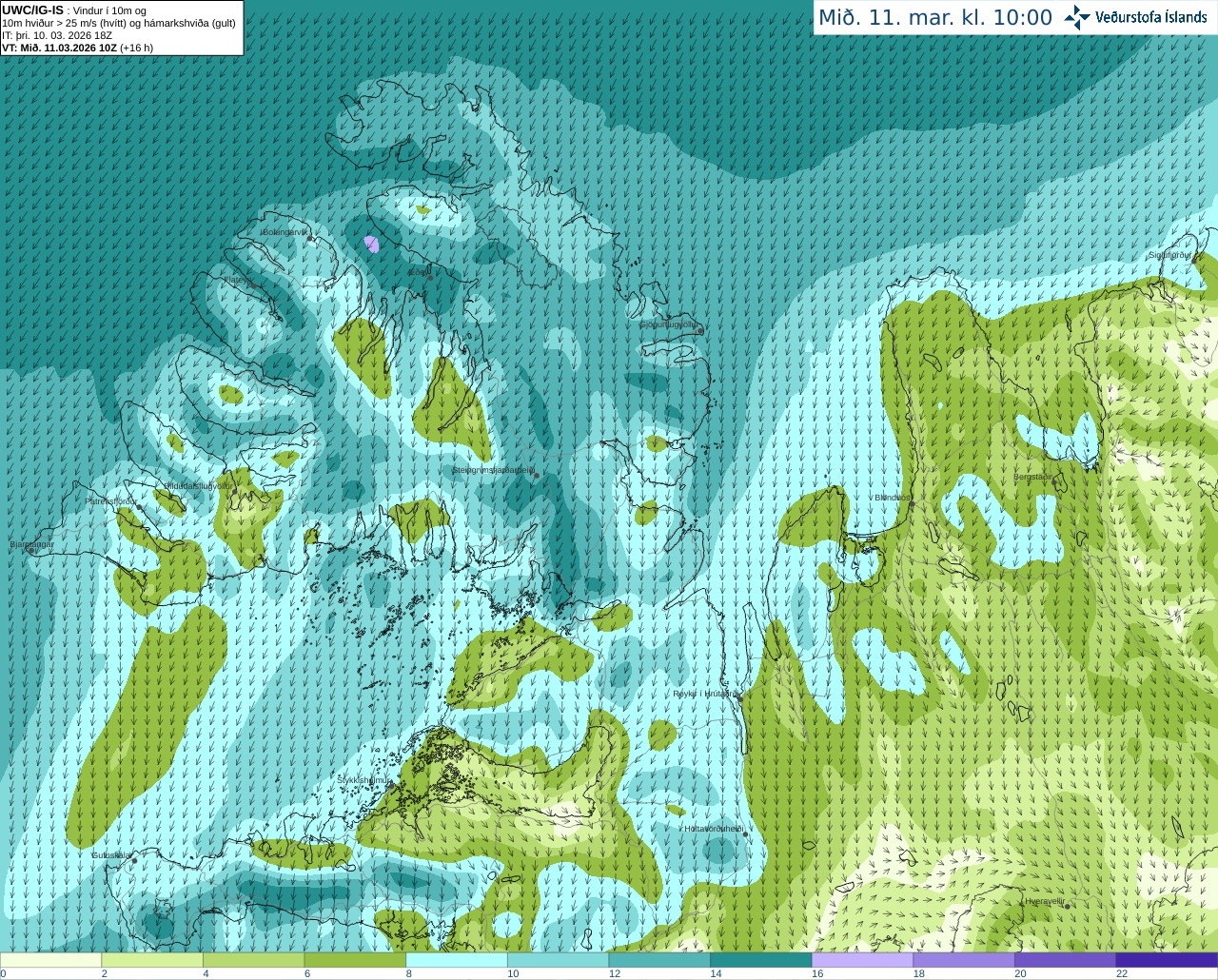Click the 'UWC/IG-IS' model title
Image resolution: width=1218 pixels, height=980 pixels.
[32, 10]
